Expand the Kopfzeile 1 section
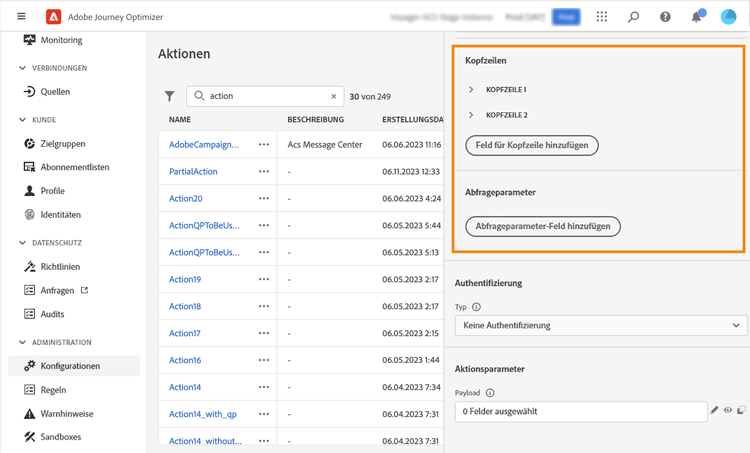Screen dimensions: 750x453 click(472, 90)
